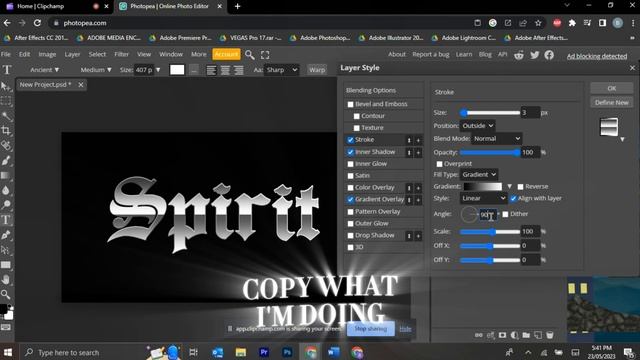Select the Hand tool
Image resolution: width=640 pixels, height=360 pixels.
click(x=6, y=280)
